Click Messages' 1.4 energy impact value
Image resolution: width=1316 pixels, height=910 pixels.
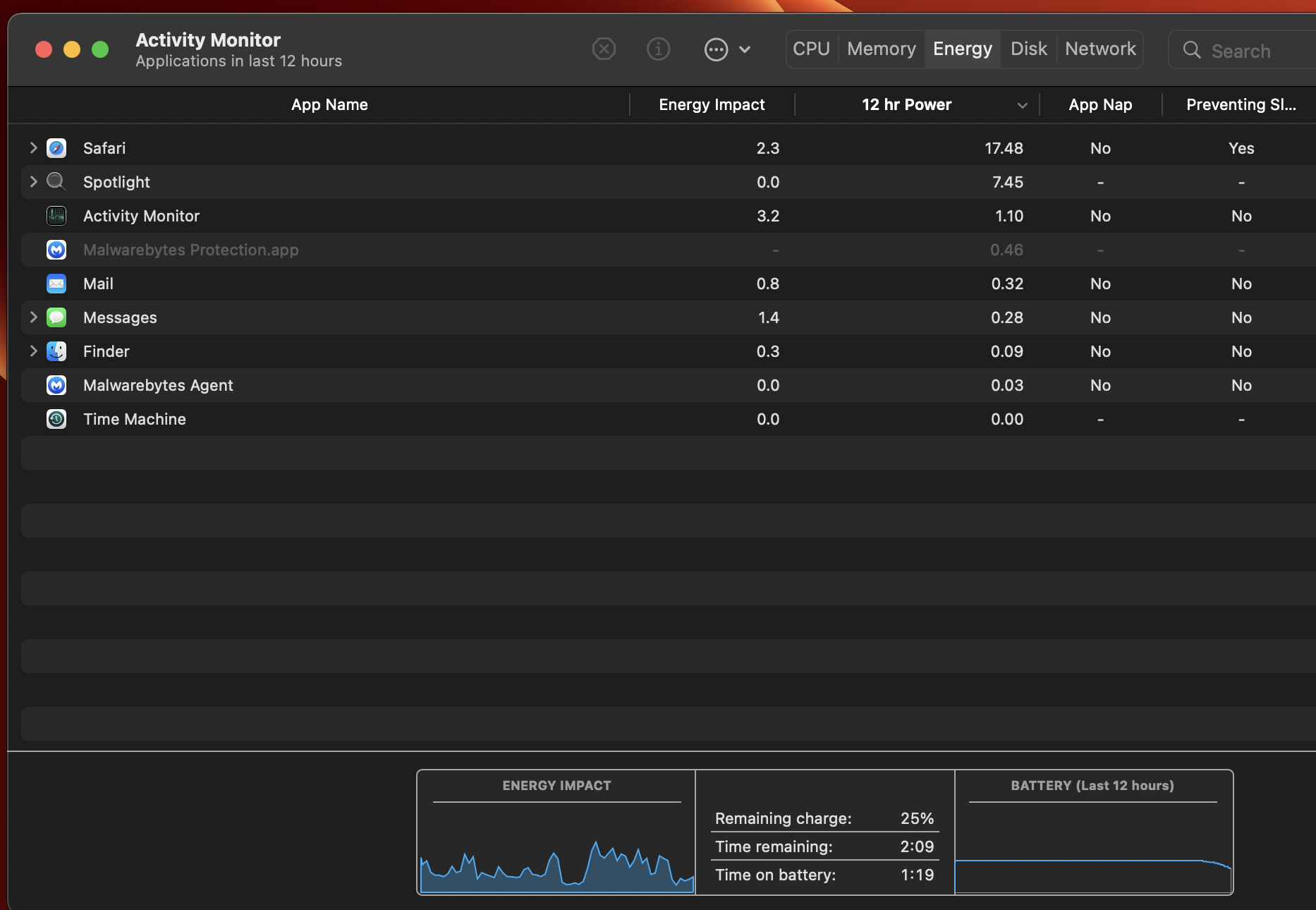[769, 317]
